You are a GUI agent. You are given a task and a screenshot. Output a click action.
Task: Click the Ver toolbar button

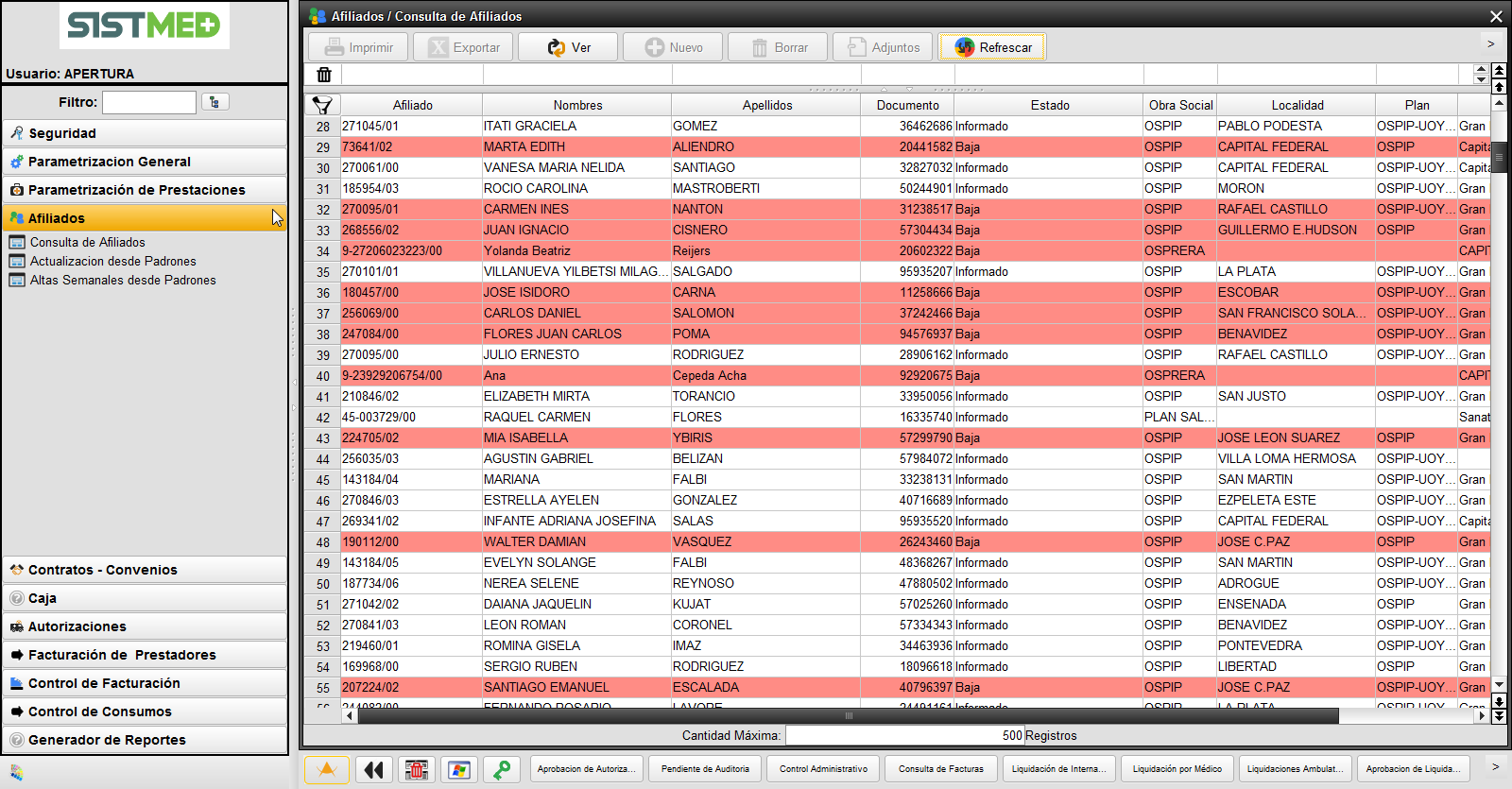point(568,47)
